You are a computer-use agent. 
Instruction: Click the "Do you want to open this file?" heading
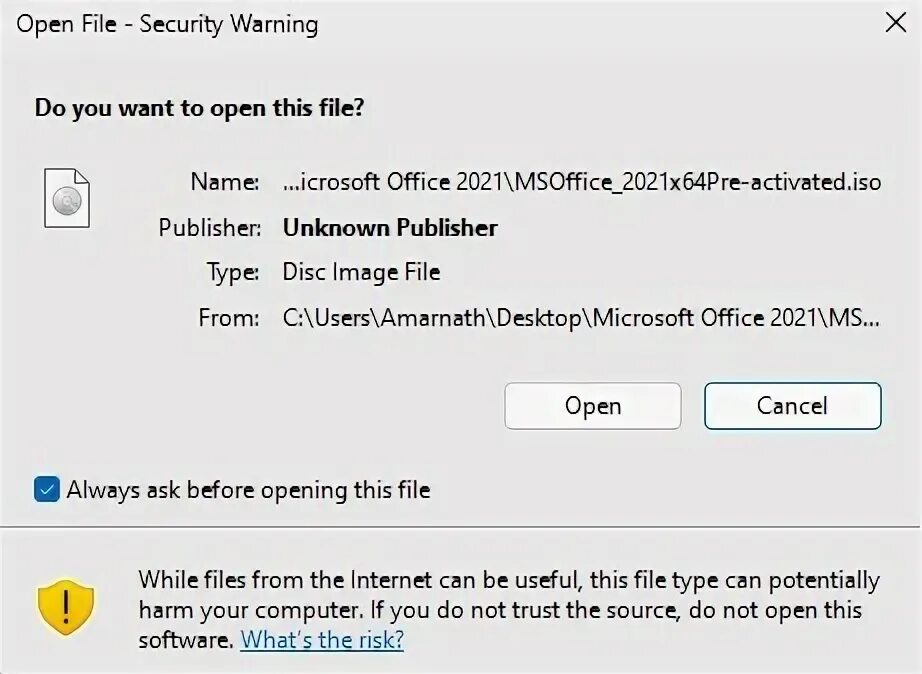coord(199,108)
